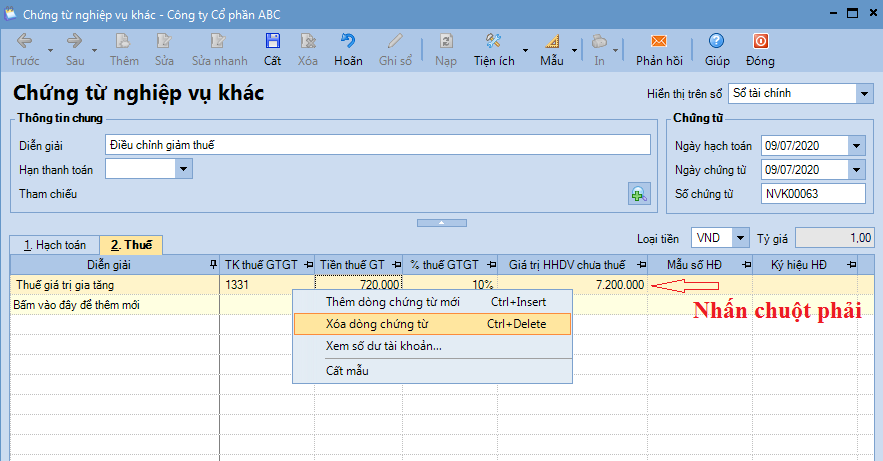Choose Xóa dòng chứng từ menu item
883x461 pixels.
(432, 324)
